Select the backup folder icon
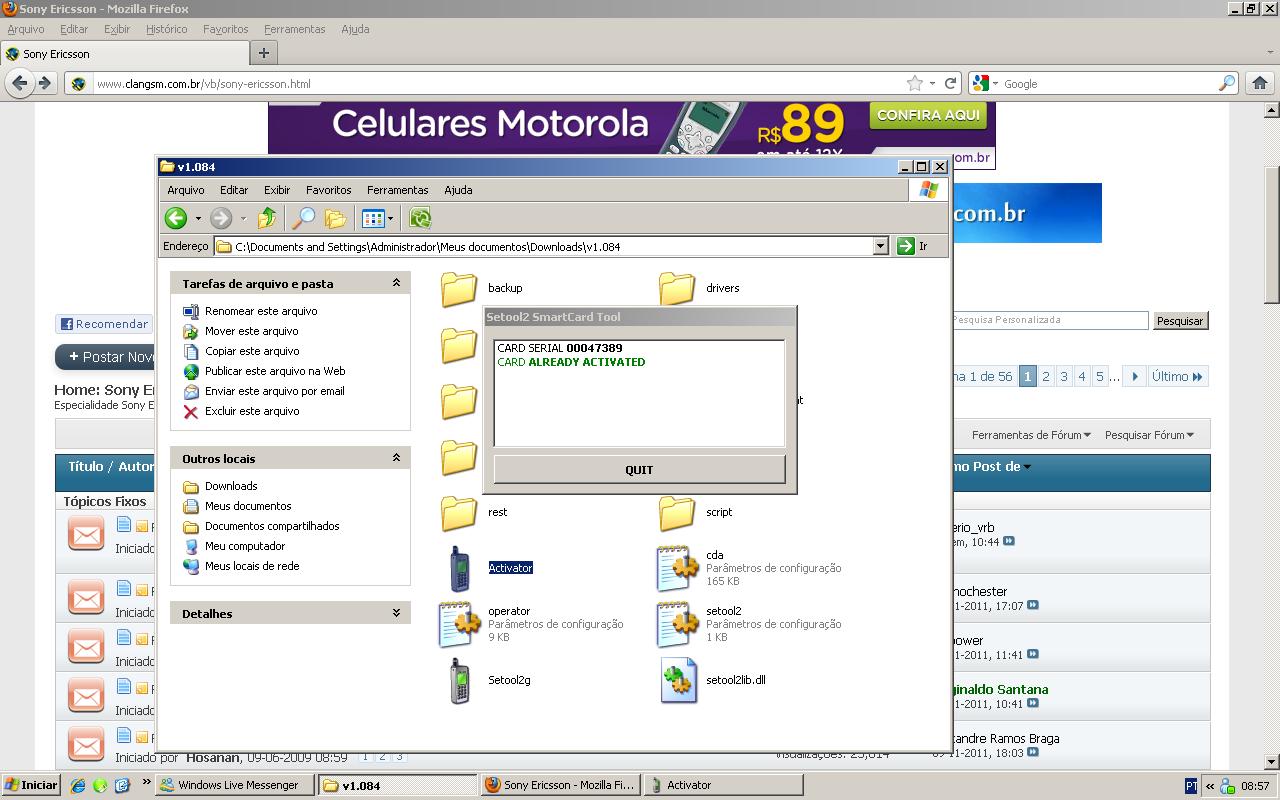 point(459,288)
